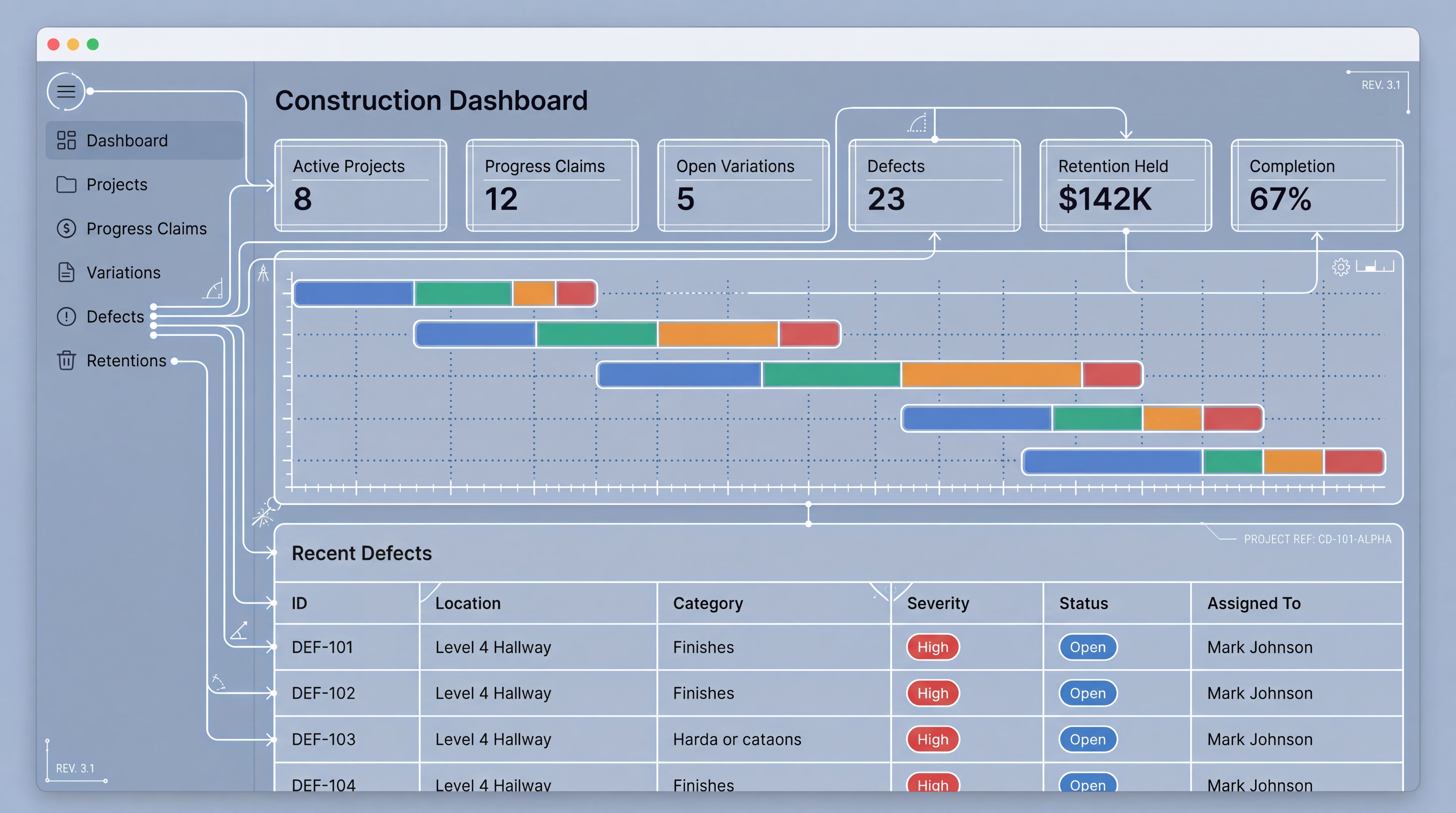
Task: Open the DEF-103 defect row
Action: coord(323,739)
